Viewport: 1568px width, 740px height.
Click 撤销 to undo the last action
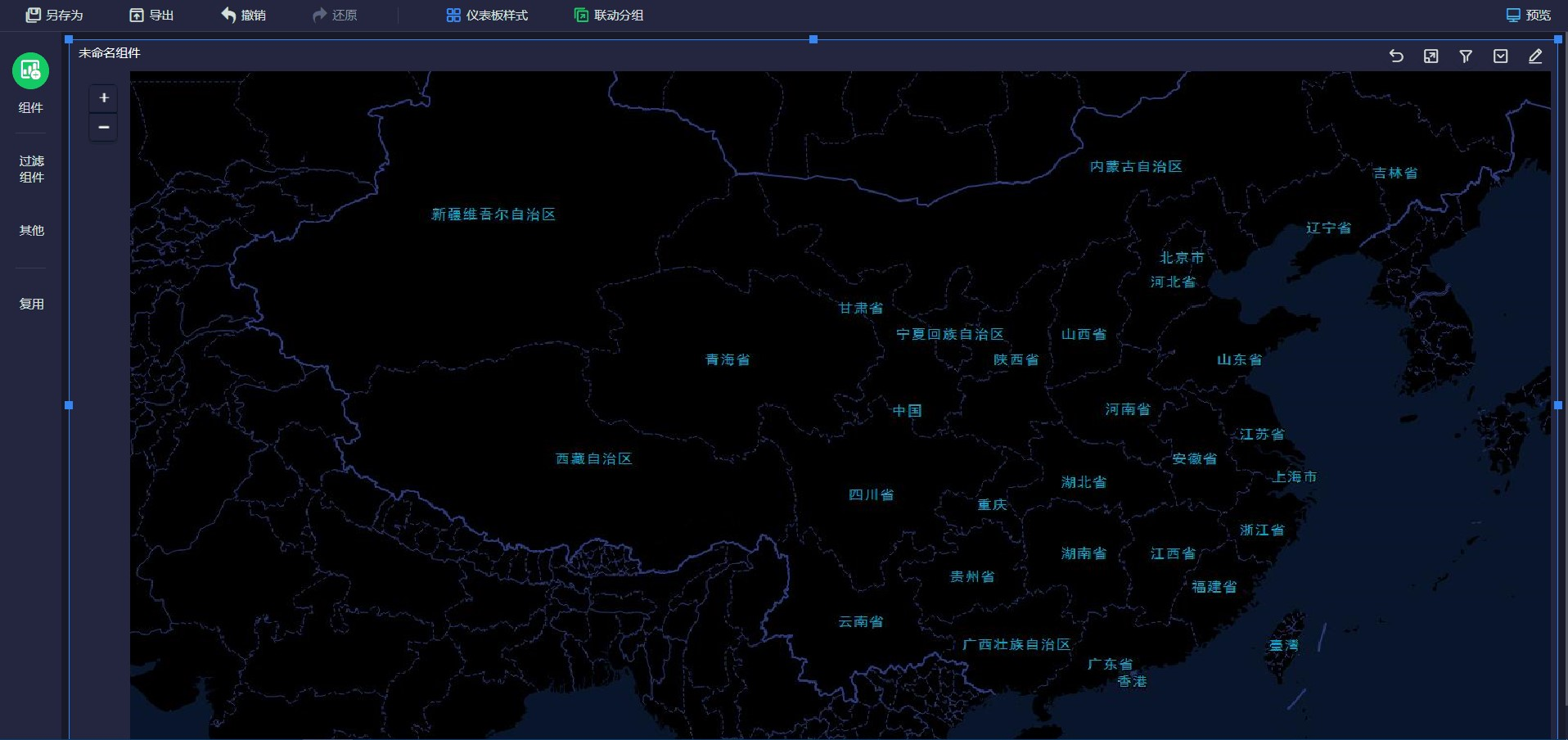(x=243, y=15)
